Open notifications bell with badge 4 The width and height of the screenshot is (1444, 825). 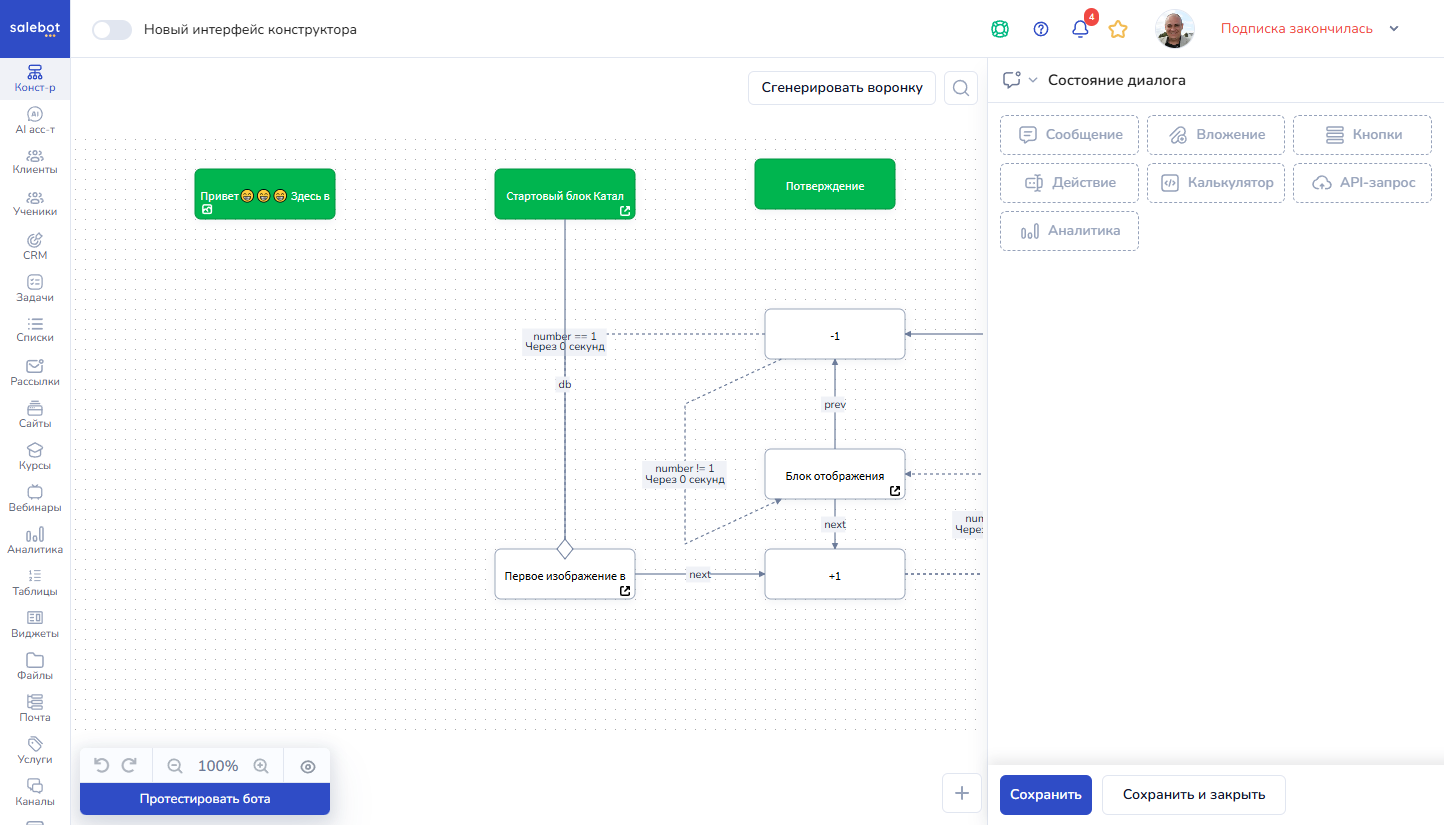click(x=1081, y=28)
